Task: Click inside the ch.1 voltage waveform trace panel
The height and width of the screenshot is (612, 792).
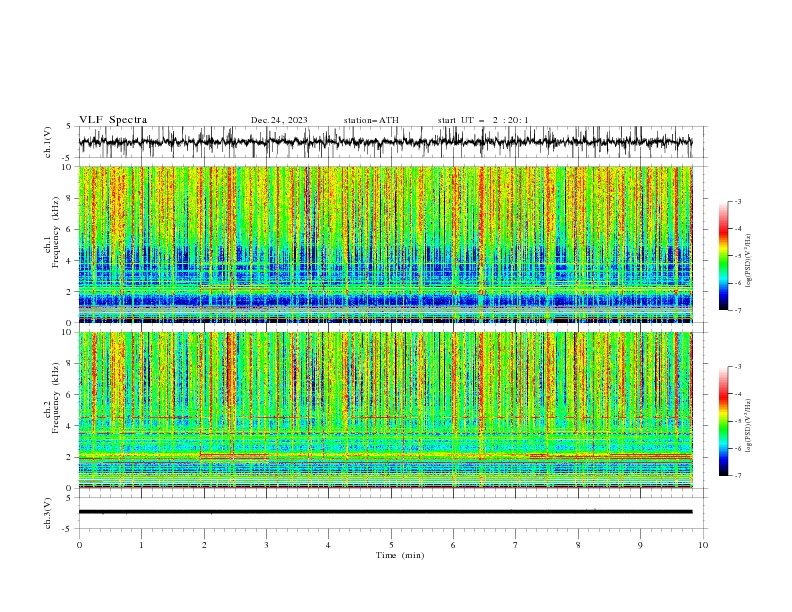Action: click(x=392, y=142)
